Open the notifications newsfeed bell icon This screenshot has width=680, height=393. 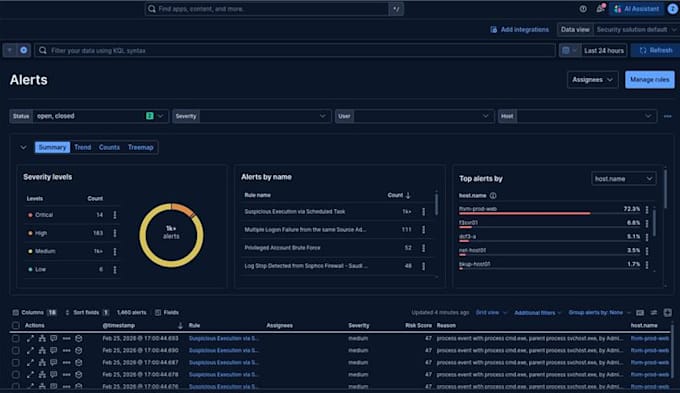(600, 9)
